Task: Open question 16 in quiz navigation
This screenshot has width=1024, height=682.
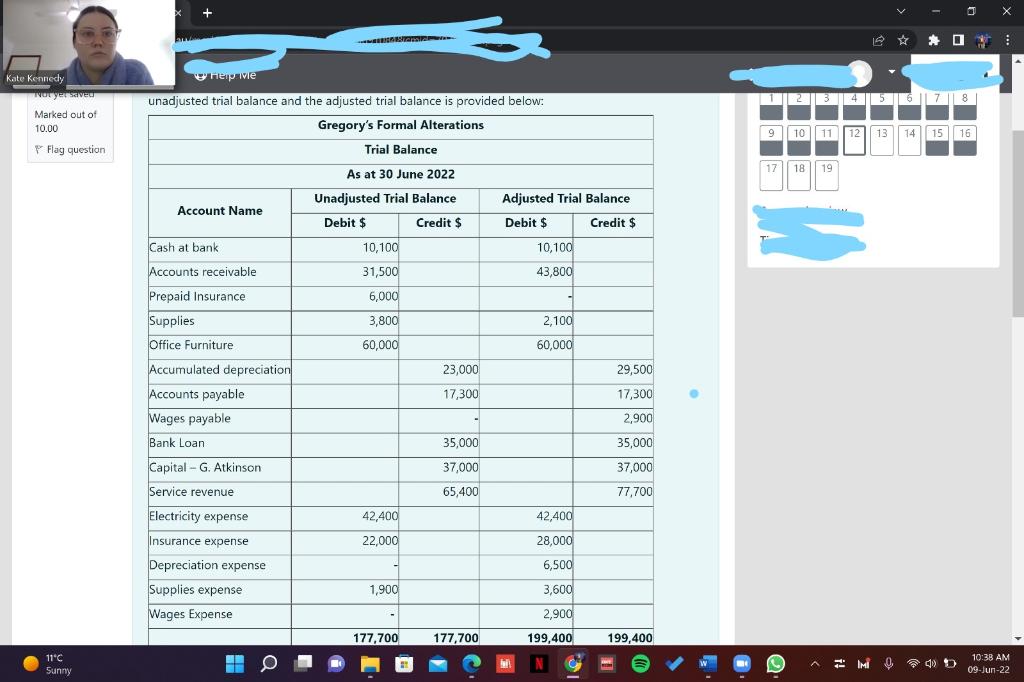Action: click(x=965, y=140)
